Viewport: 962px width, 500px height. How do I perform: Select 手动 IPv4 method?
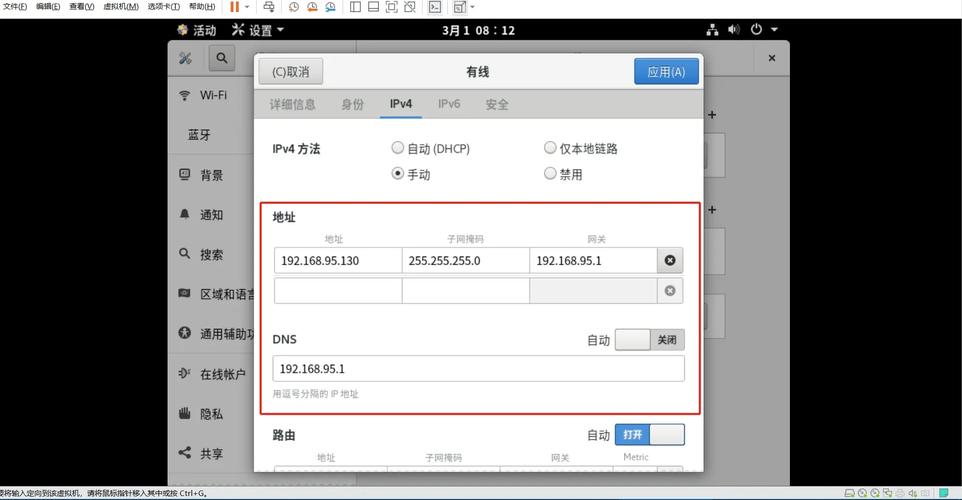coord(411,174)
